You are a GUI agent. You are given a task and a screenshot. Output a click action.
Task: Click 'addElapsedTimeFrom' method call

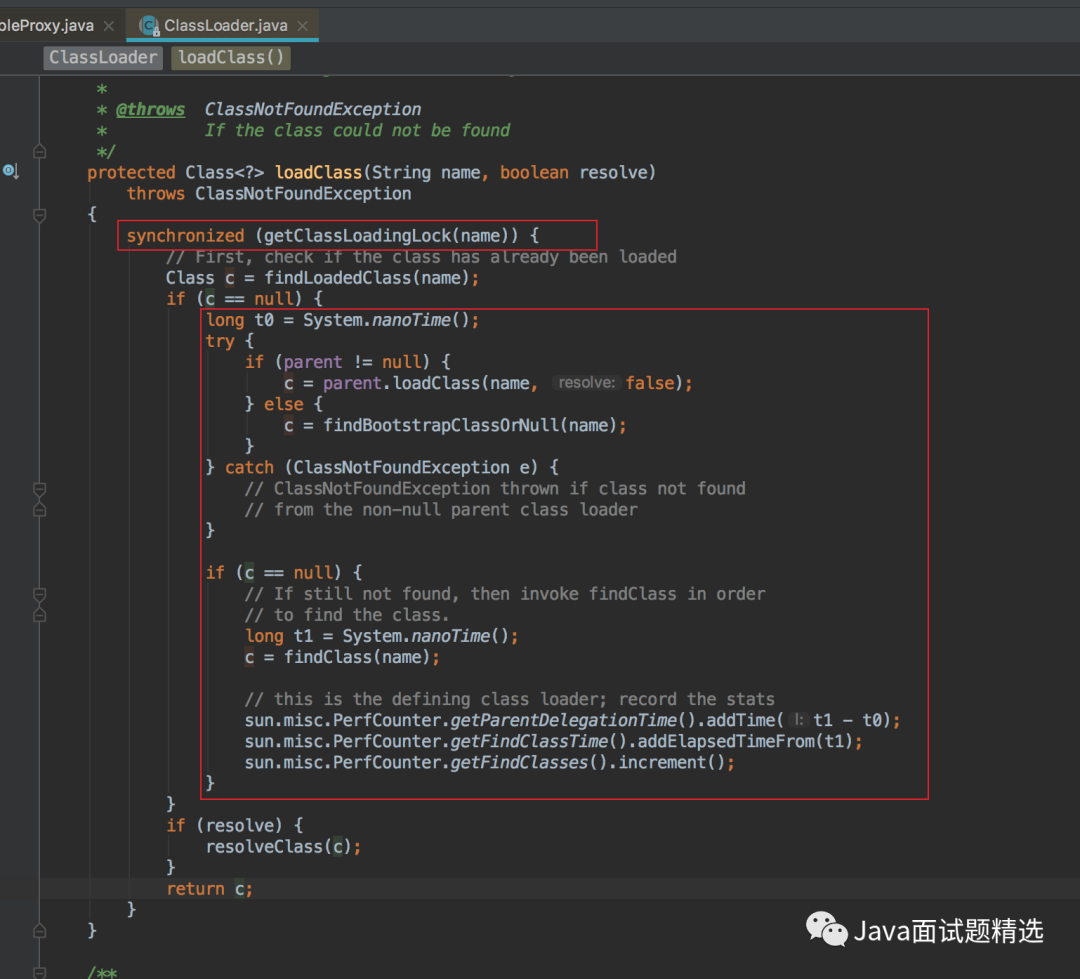tap(725, 741)
